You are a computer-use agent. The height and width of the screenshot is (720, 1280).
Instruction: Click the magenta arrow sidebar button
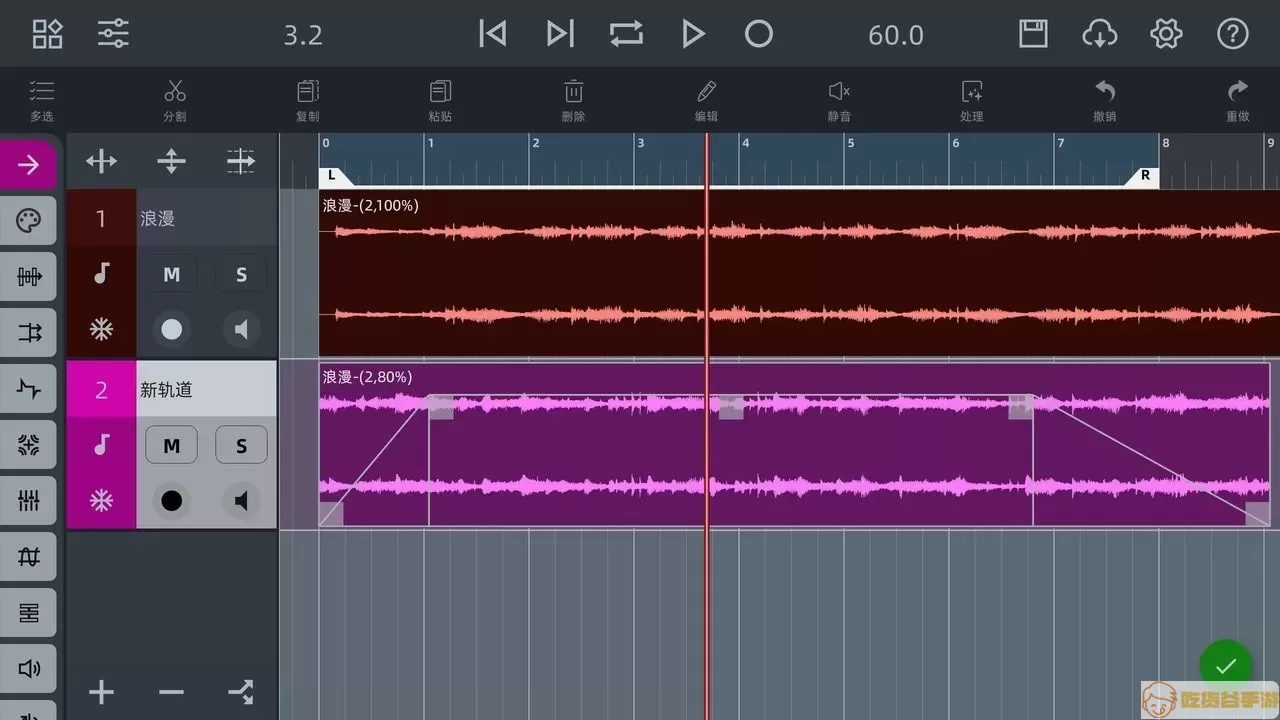pyautogui.click(x=28, y=165)
